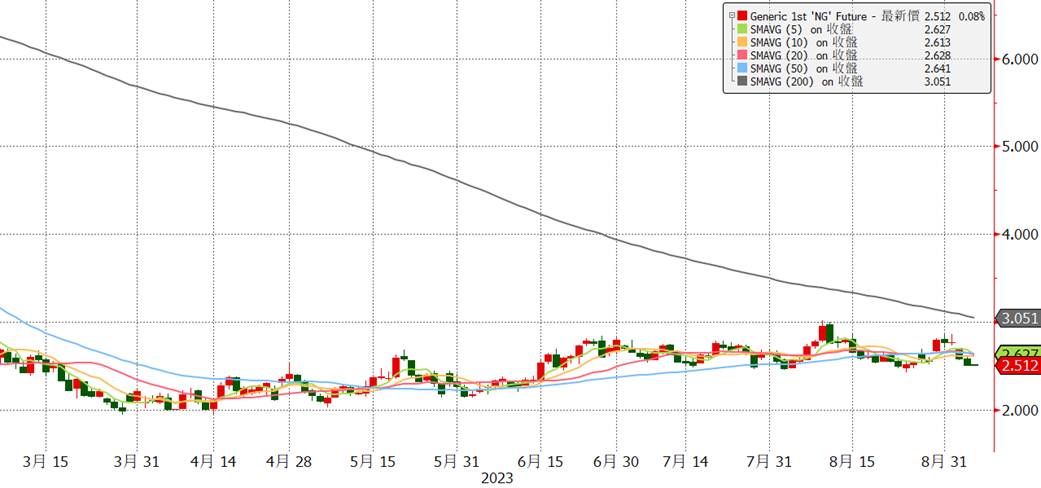Open the blue SMAVG (50) color swatch
The height and width of the screenshot is (488, 1041).
click(742, 68)
